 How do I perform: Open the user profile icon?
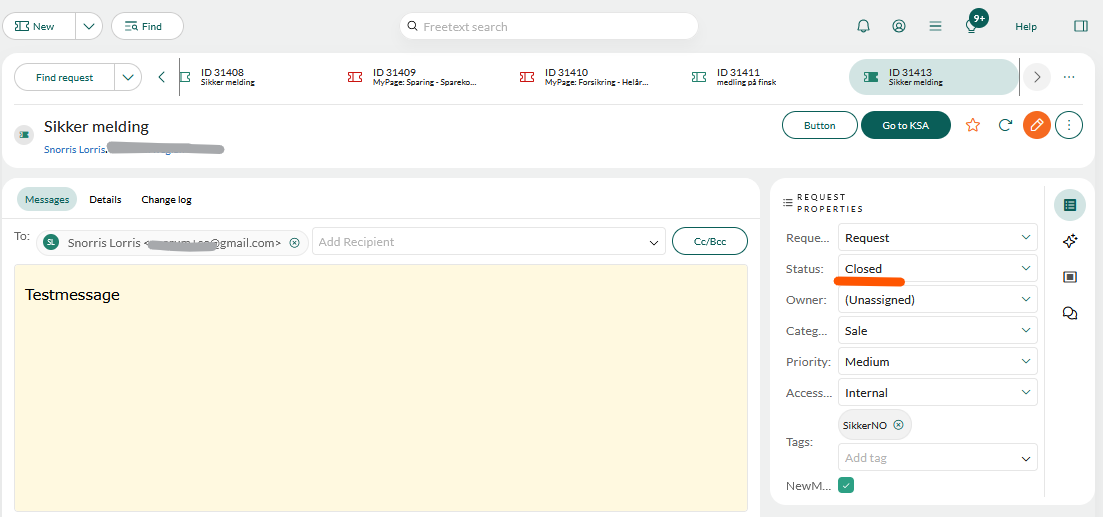pyautogui.click(x=899, y=26)
